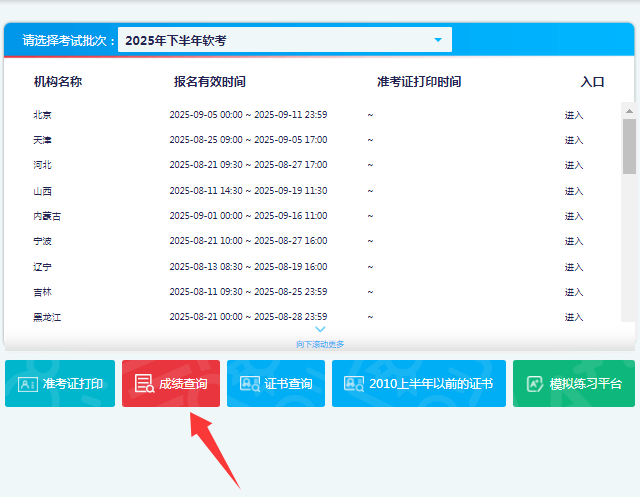Open the 模拟练习平台 button
Viewport: 640px width, 497px height.
pyautogui.click(x=573, y=384)
